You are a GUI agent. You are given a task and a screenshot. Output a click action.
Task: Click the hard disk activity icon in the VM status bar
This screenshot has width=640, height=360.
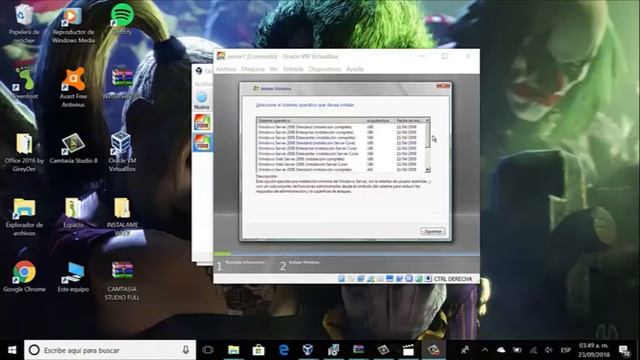click(x=341, y=279)
